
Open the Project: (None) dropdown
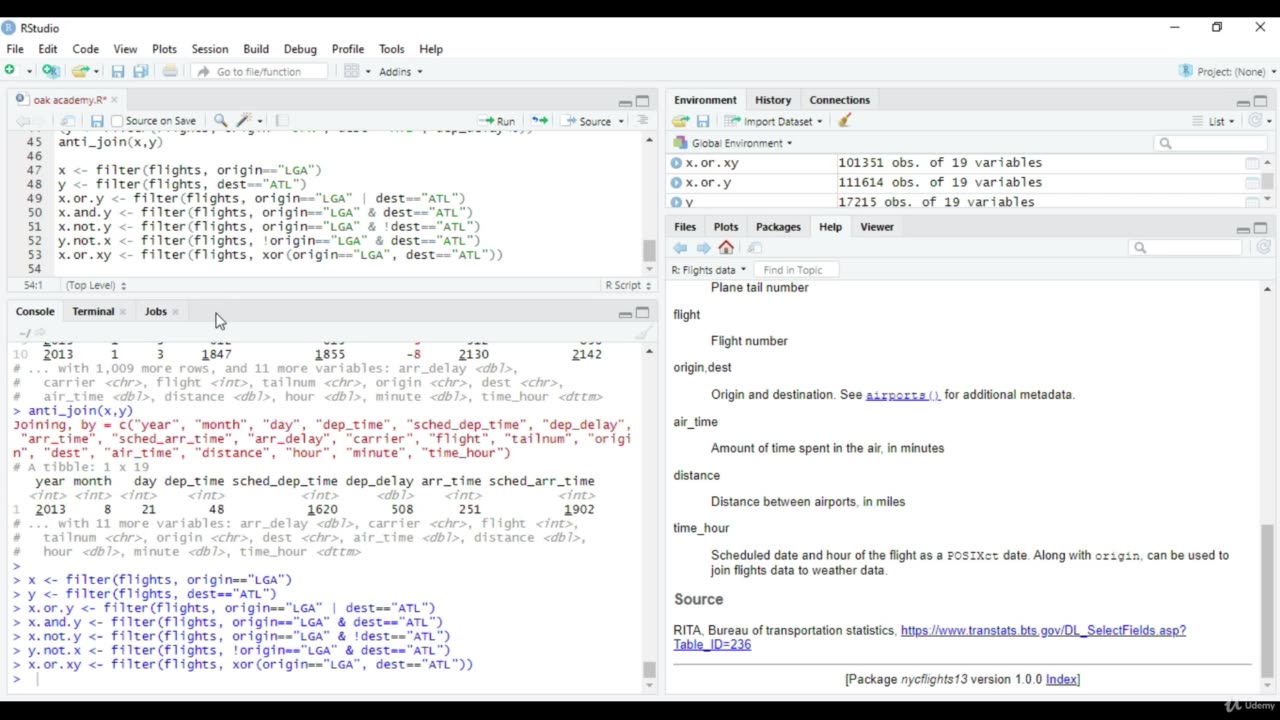pyautogui.click(x=1228, y=72)
